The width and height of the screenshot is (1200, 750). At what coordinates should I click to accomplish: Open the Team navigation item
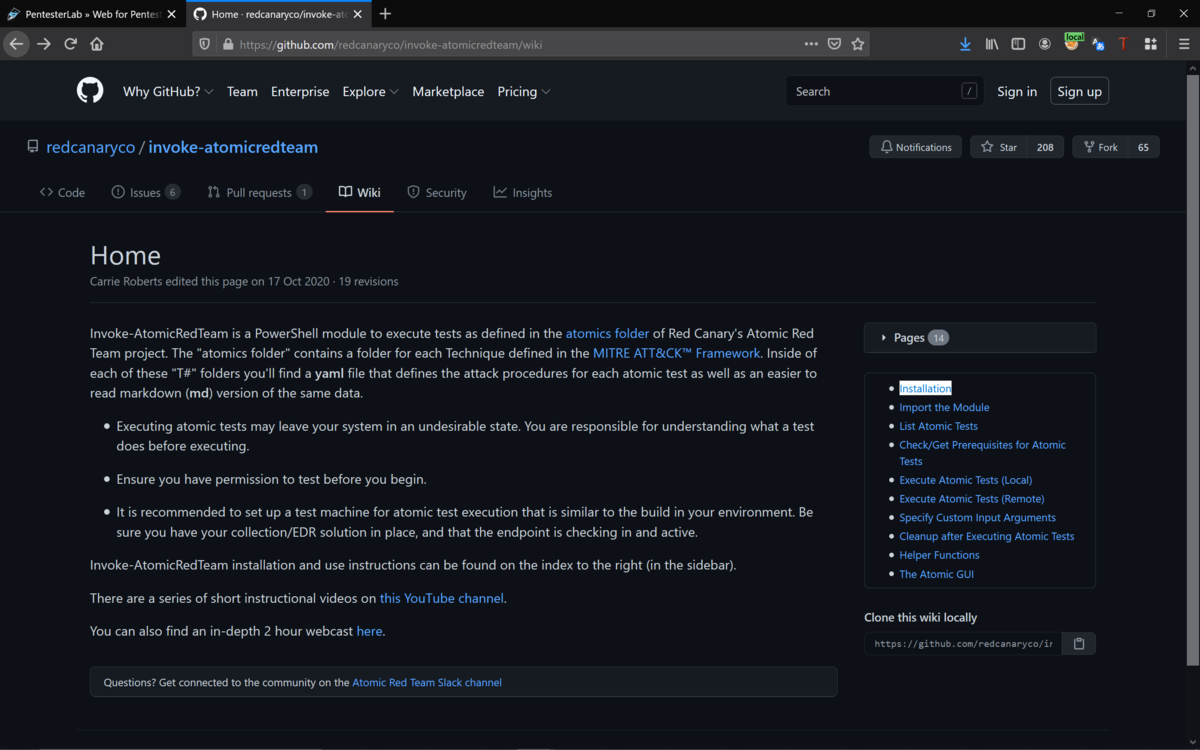pyautogui.click(x=242, y=91)
